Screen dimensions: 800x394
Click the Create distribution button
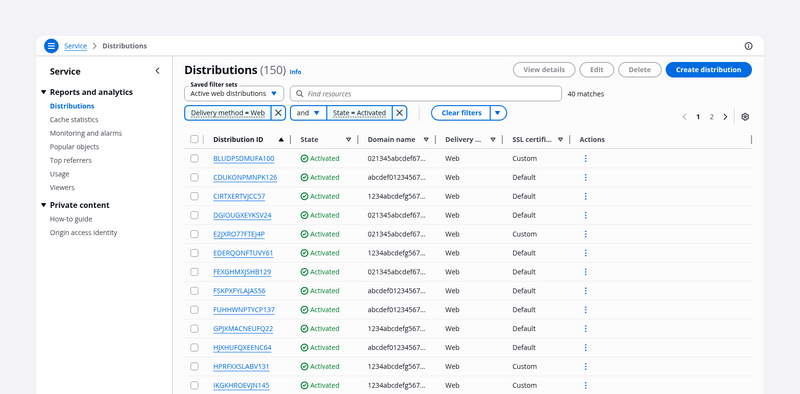coord(708,70)
